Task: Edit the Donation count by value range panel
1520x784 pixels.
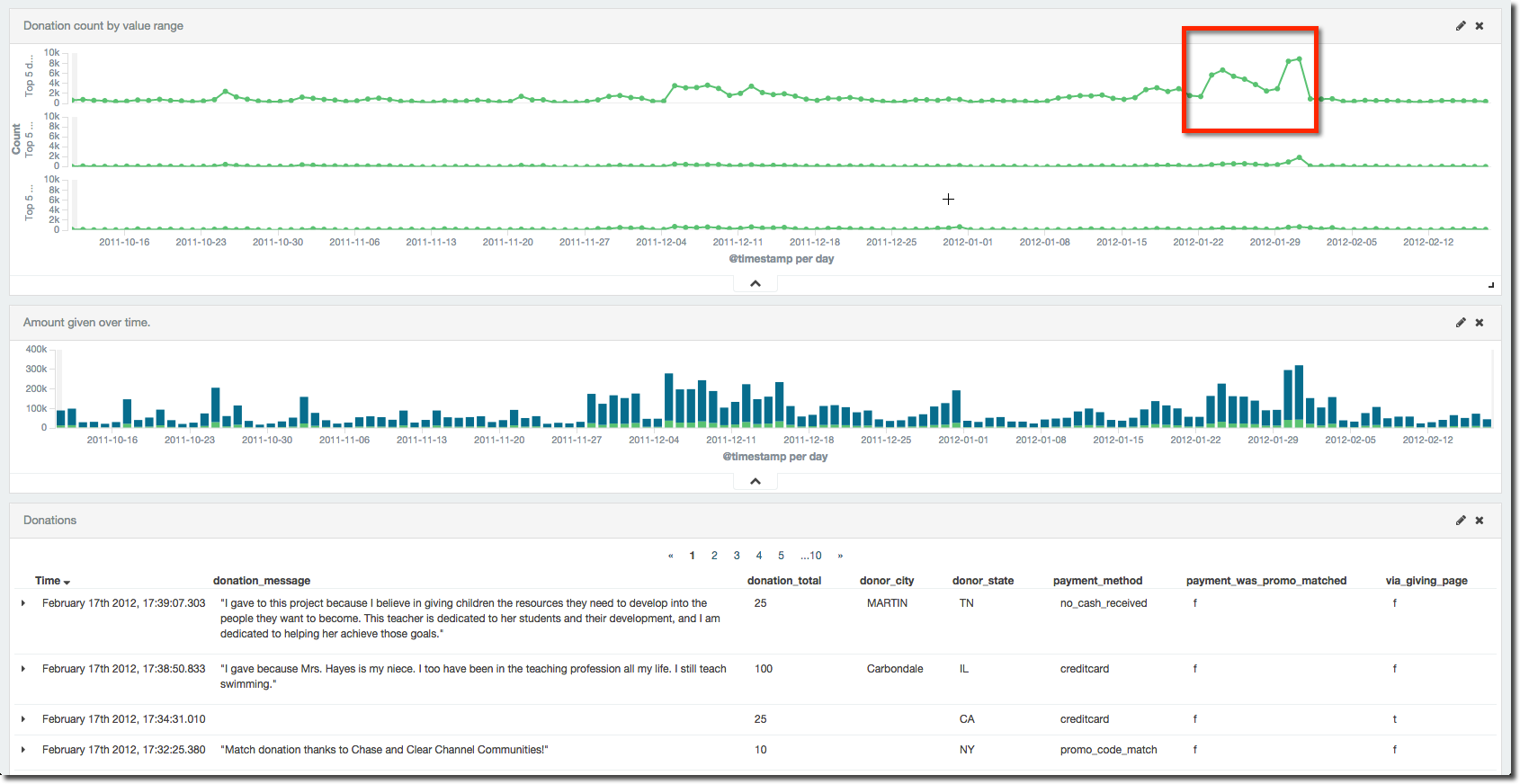Action: (1461, 26)
